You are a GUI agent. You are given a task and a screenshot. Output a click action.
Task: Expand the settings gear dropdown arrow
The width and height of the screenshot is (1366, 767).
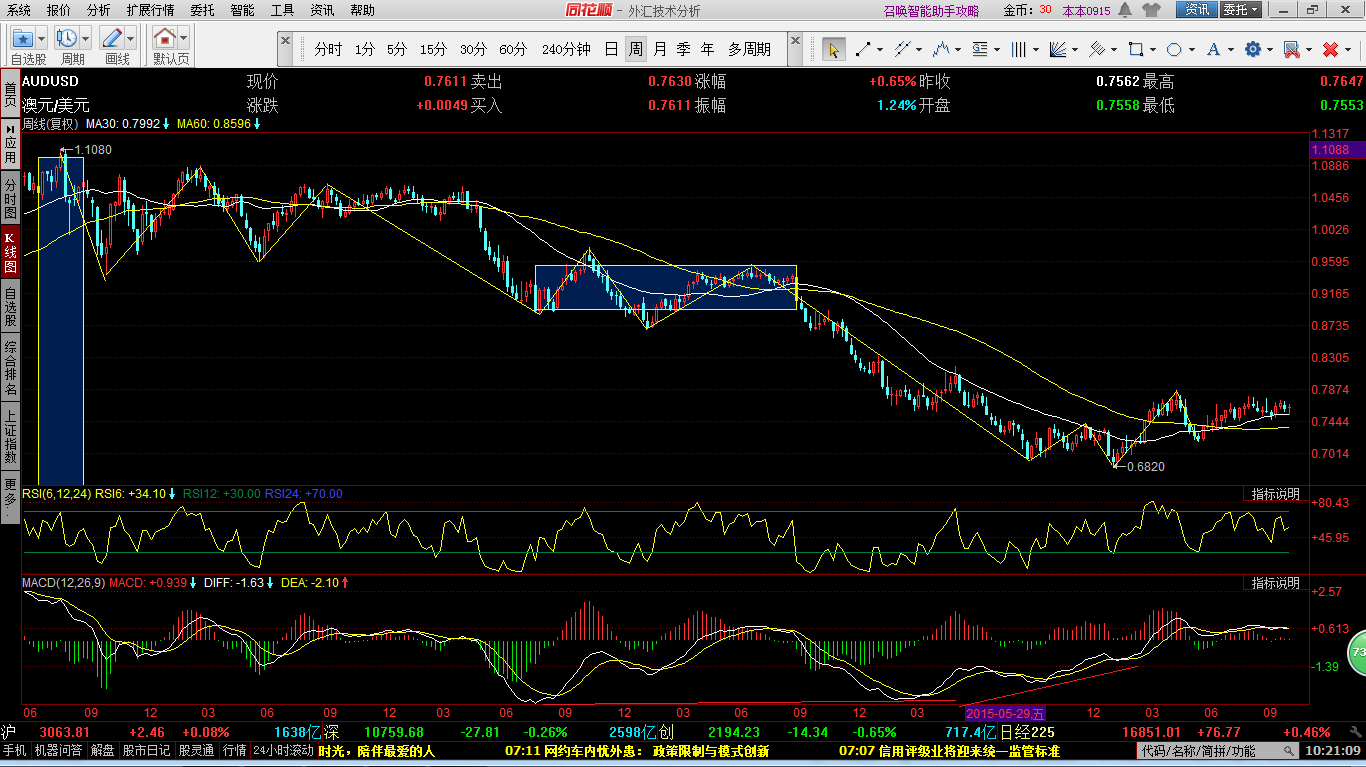pyautogui.click(x=1269, y=49)
